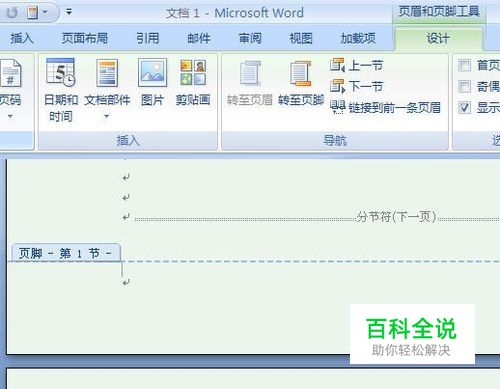Click the redo arrow in quick access toolbar
Image resolution: width=500 pixels, height=389 pixels.
(x=12, y=13)
